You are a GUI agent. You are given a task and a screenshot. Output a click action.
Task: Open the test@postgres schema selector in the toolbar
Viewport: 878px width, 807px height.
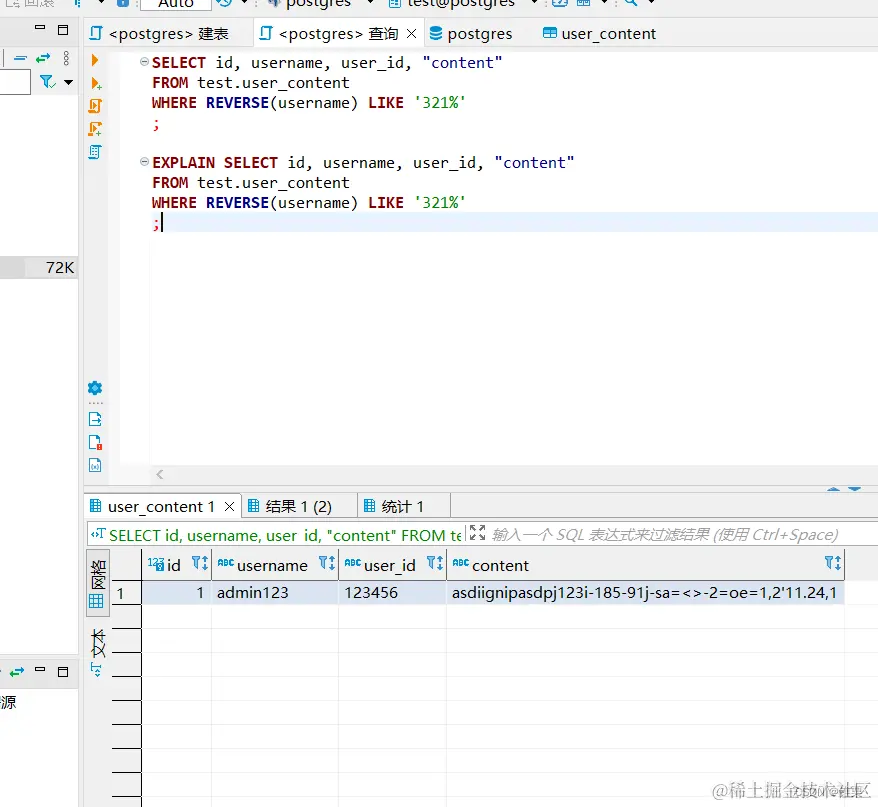(460, 4)
